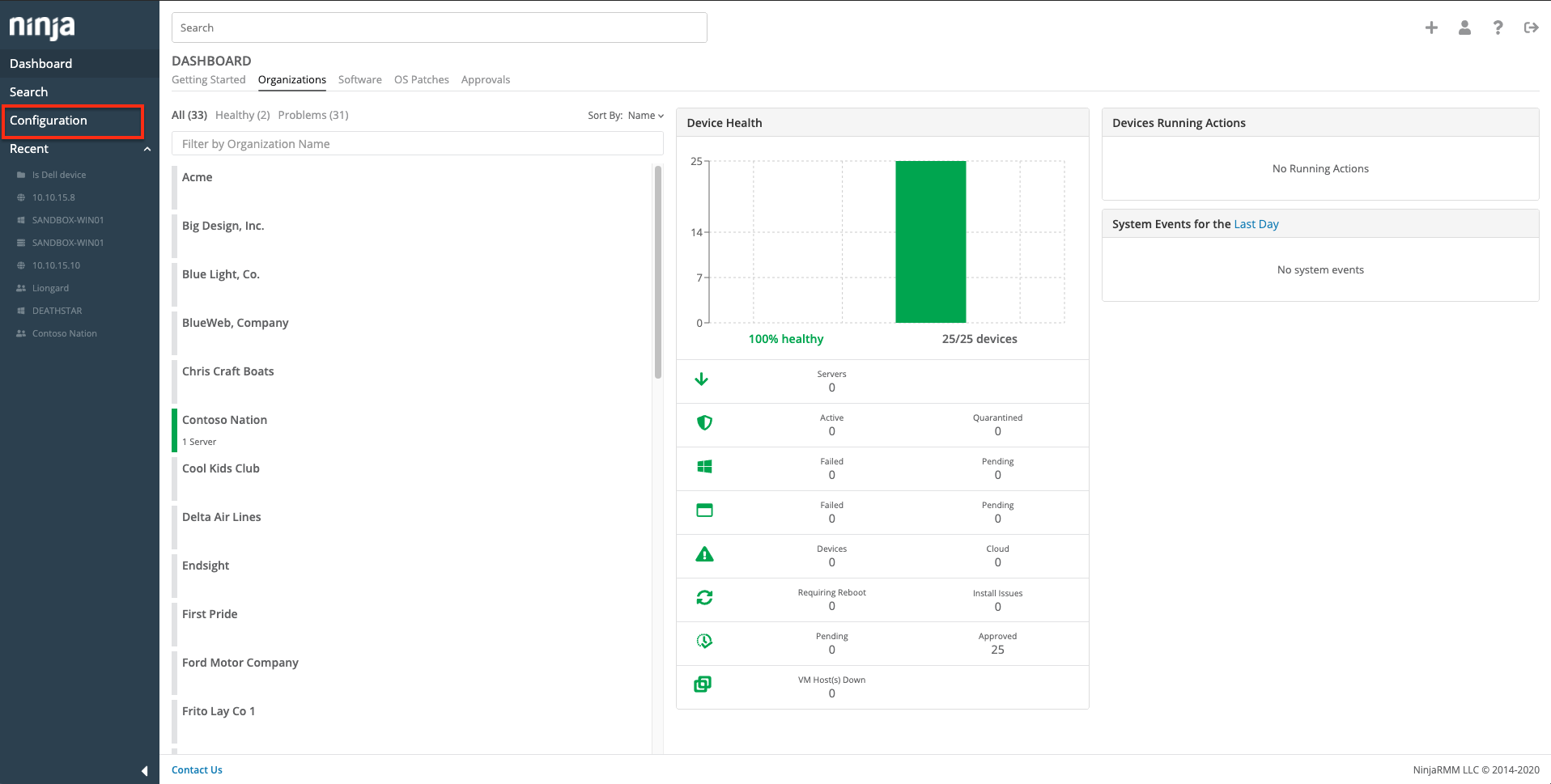The width and height of the screenshot is (1551, 784).
Task: Click the pending approvals clock icon
Action: pyautogui.click(x=704, y=641)
